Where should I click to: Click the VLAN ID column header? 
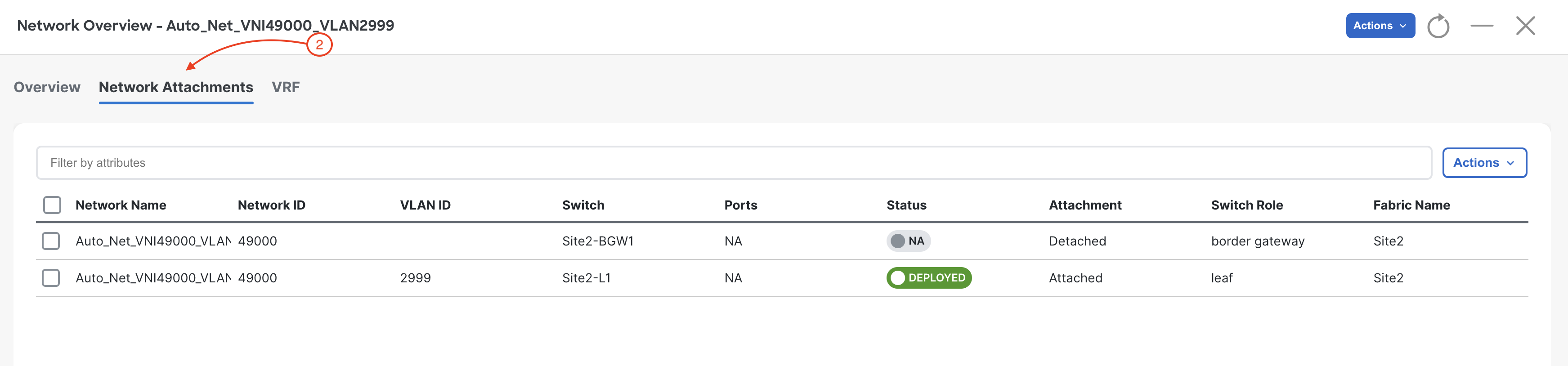click(425, 205)
